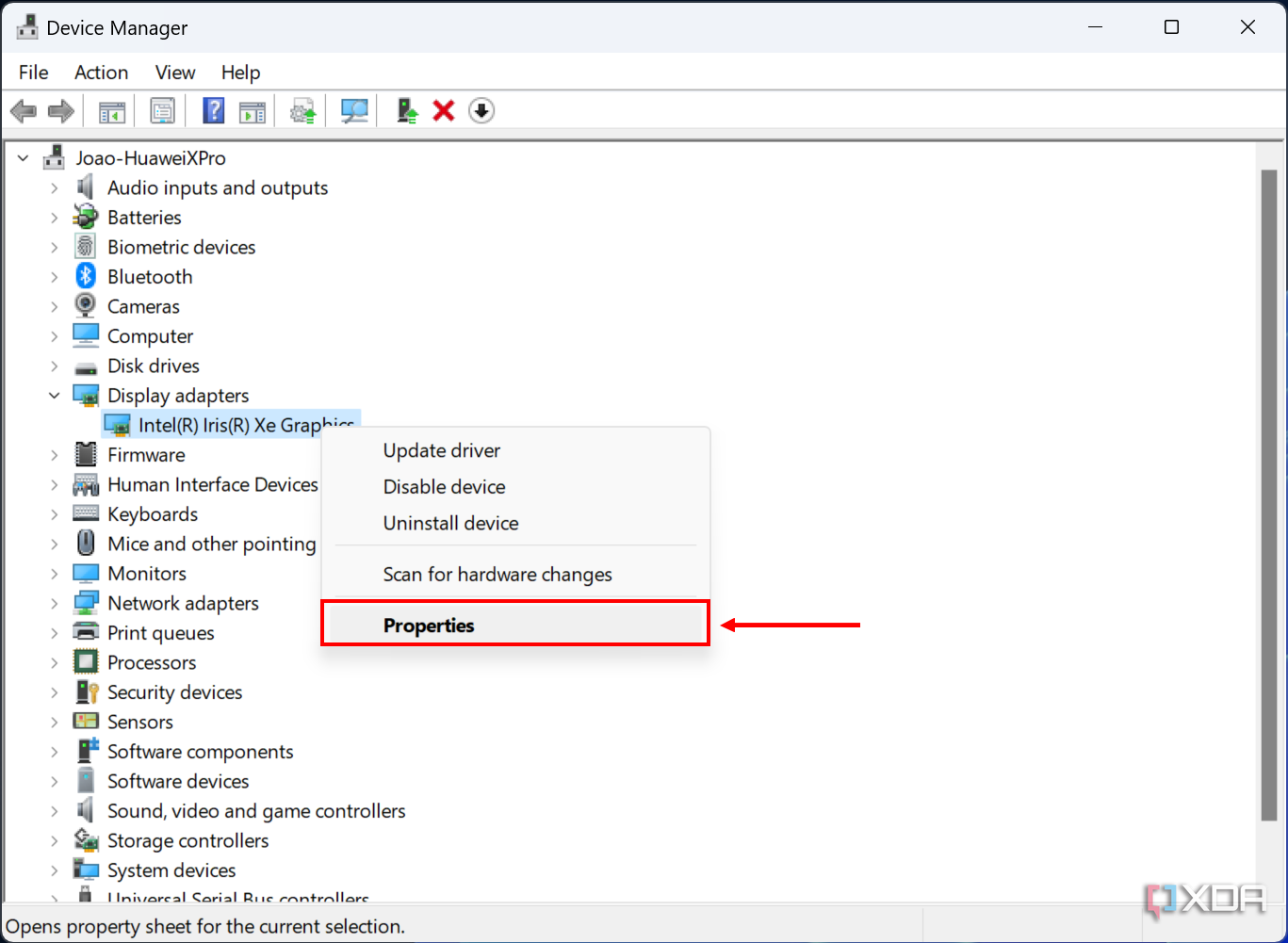Click the Disable device down-arrow toolbar icon

pyautogui.click(x=481, y=111)
